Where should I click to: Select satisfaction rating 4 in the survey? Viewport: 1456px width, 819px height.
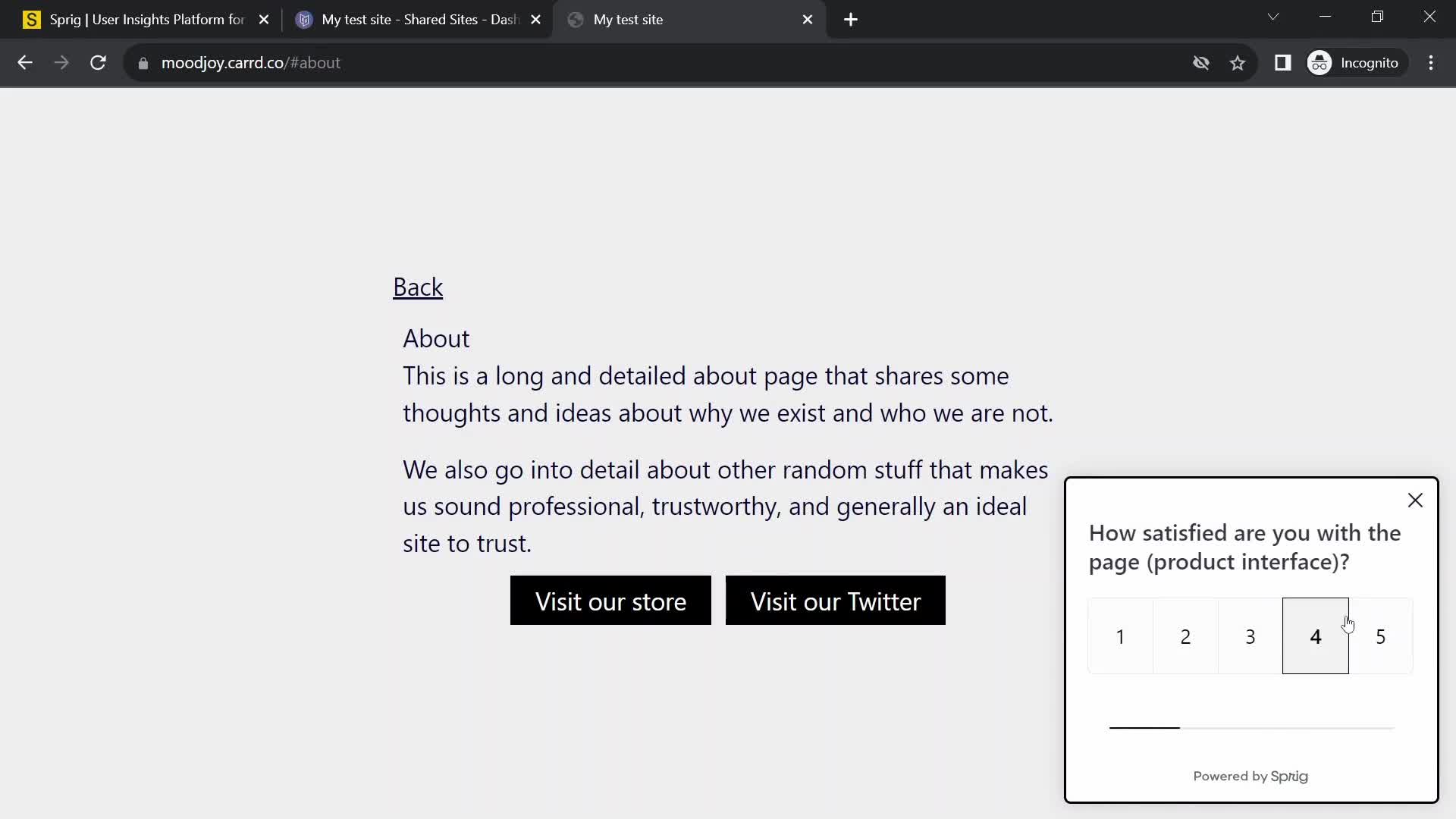point(1314,636)
